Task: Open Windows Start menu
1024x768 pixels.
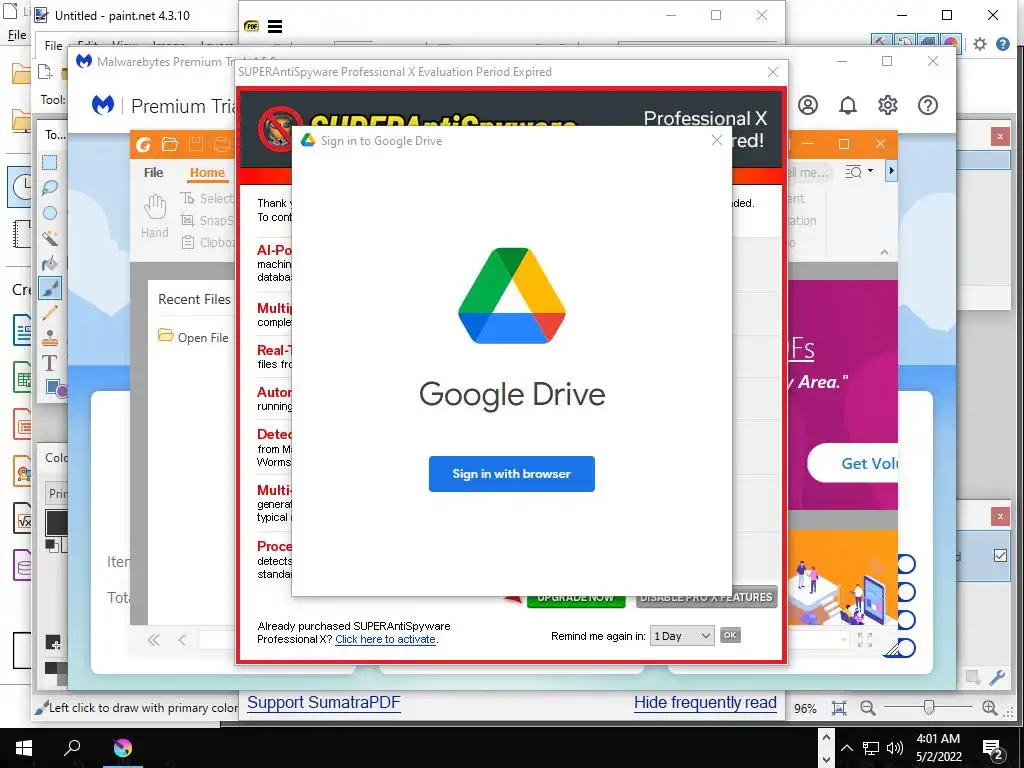Action: click(x=24, y=748)
